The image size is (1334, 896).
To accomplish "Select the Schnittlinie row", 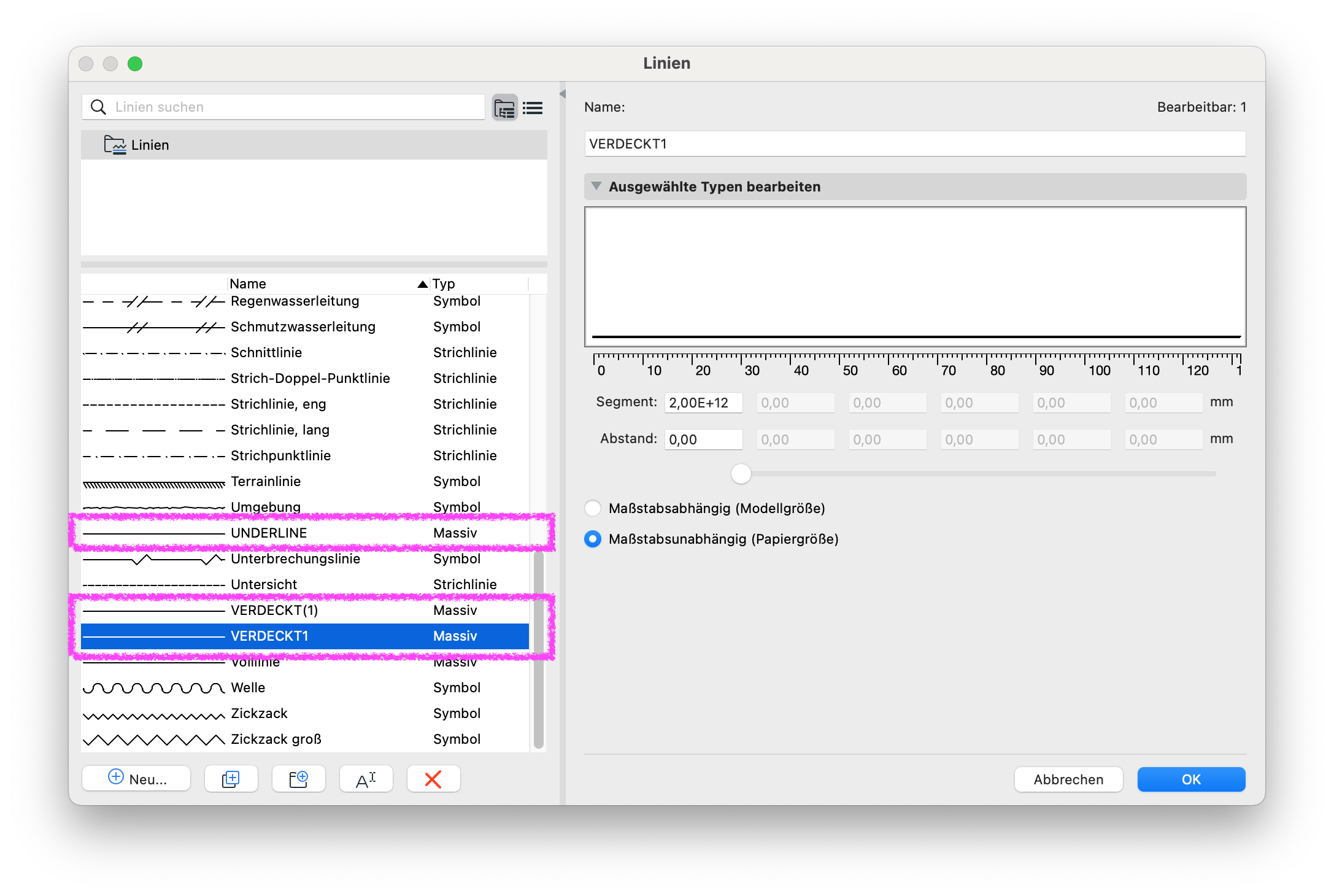I will [x=305, y=352].
